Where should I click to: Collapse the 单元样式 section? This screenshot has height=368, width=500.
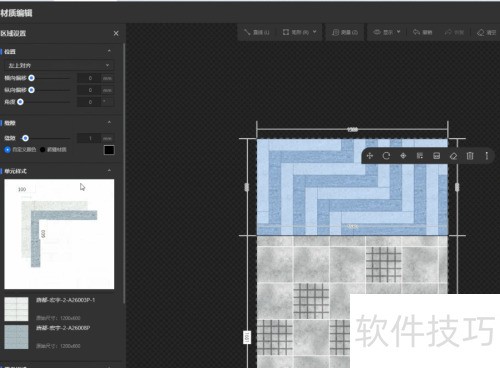pyautogui.click(x=109, y=170)
